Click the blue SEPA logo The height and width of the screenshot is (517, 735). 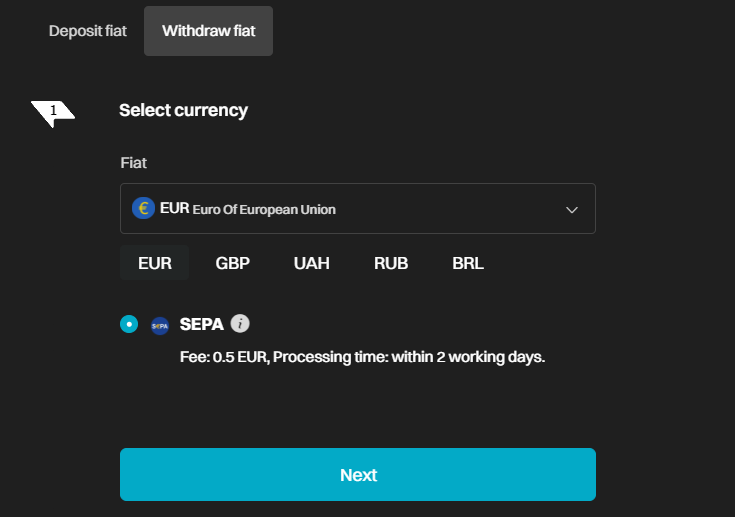point(160,326)
